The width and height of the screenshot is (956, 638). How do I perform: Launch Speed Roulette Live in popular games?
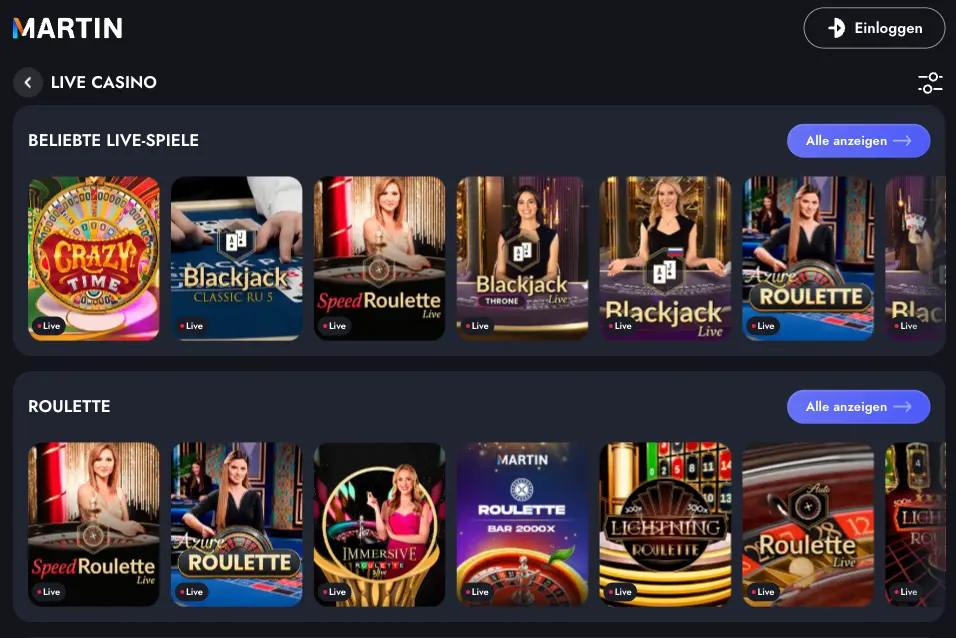tap(379, 258)
